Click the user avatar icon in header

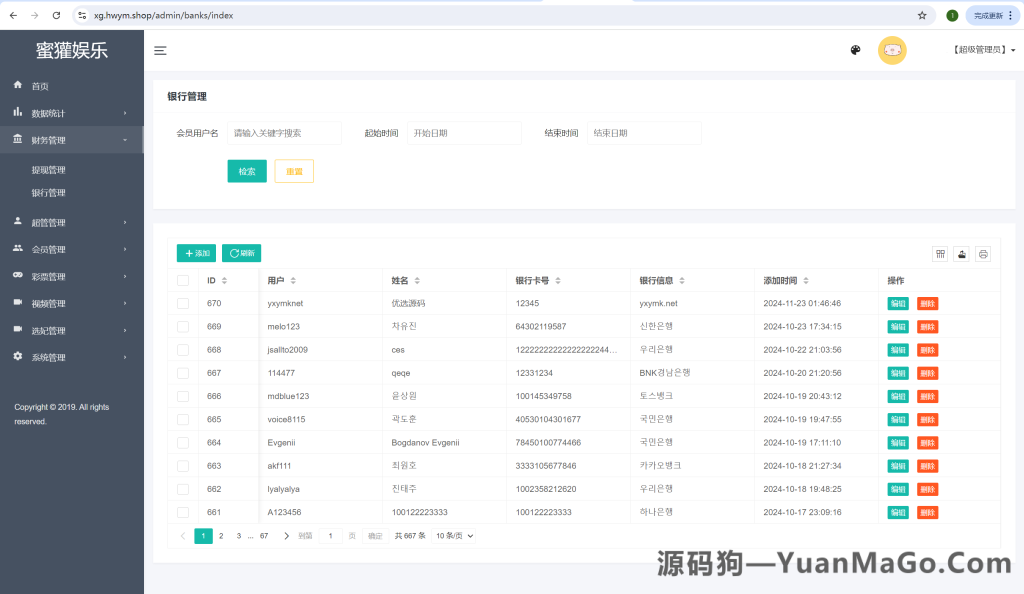click(891, 50)
